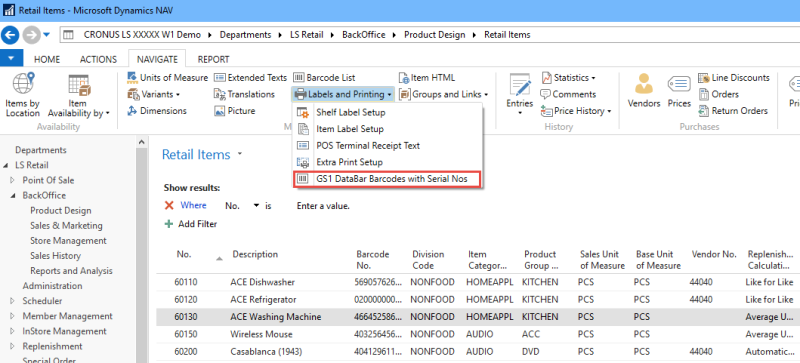Expand the Scheduler tree node
Viewport: 800px width, 363px height.
[13, 301]
